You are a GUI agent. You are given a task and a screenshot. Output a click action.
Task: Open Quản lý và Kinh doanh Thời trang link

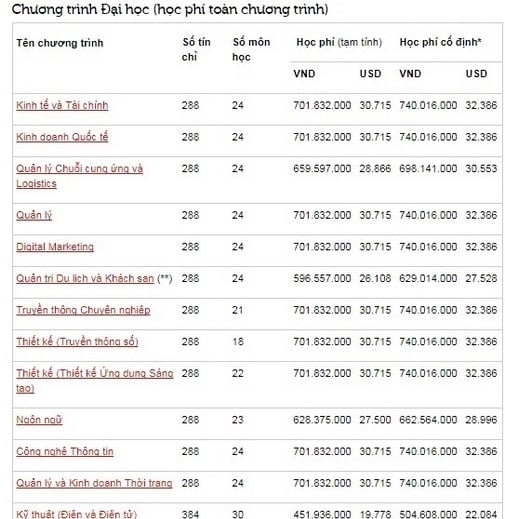coord(94,483)
